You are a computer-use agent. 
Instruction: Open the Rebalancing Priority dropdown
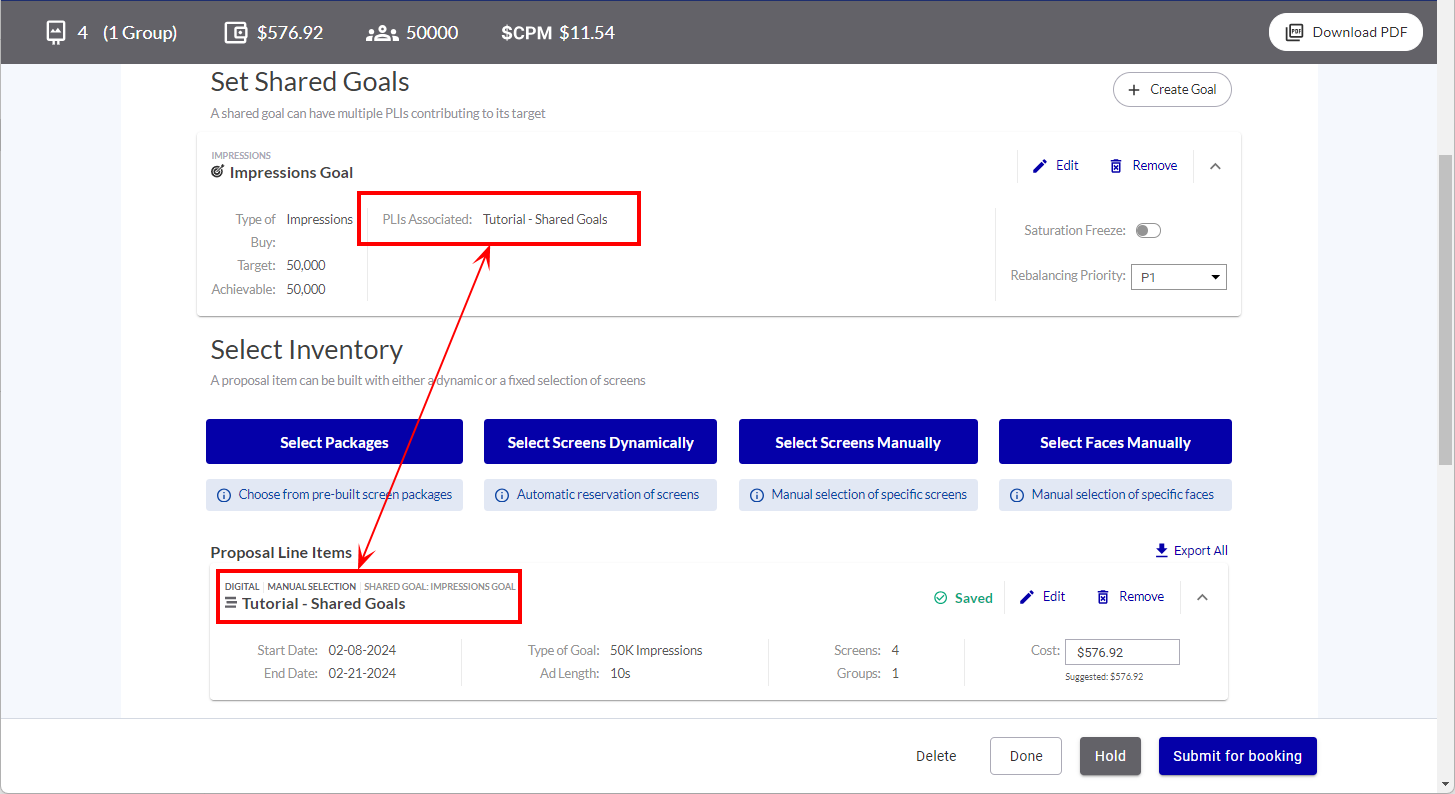1178,277
